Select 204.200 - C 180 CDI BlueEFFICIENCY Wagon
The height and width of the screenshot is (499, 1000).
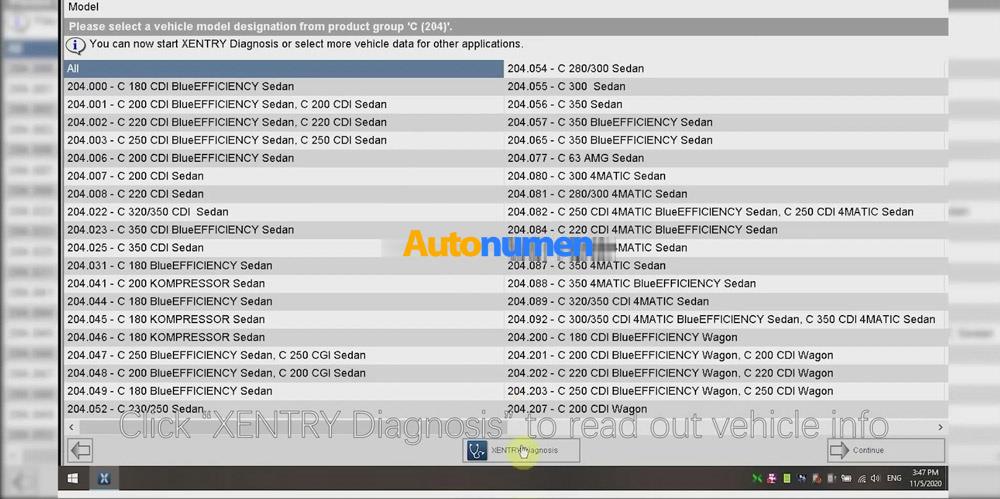click(x=725, y=337)
